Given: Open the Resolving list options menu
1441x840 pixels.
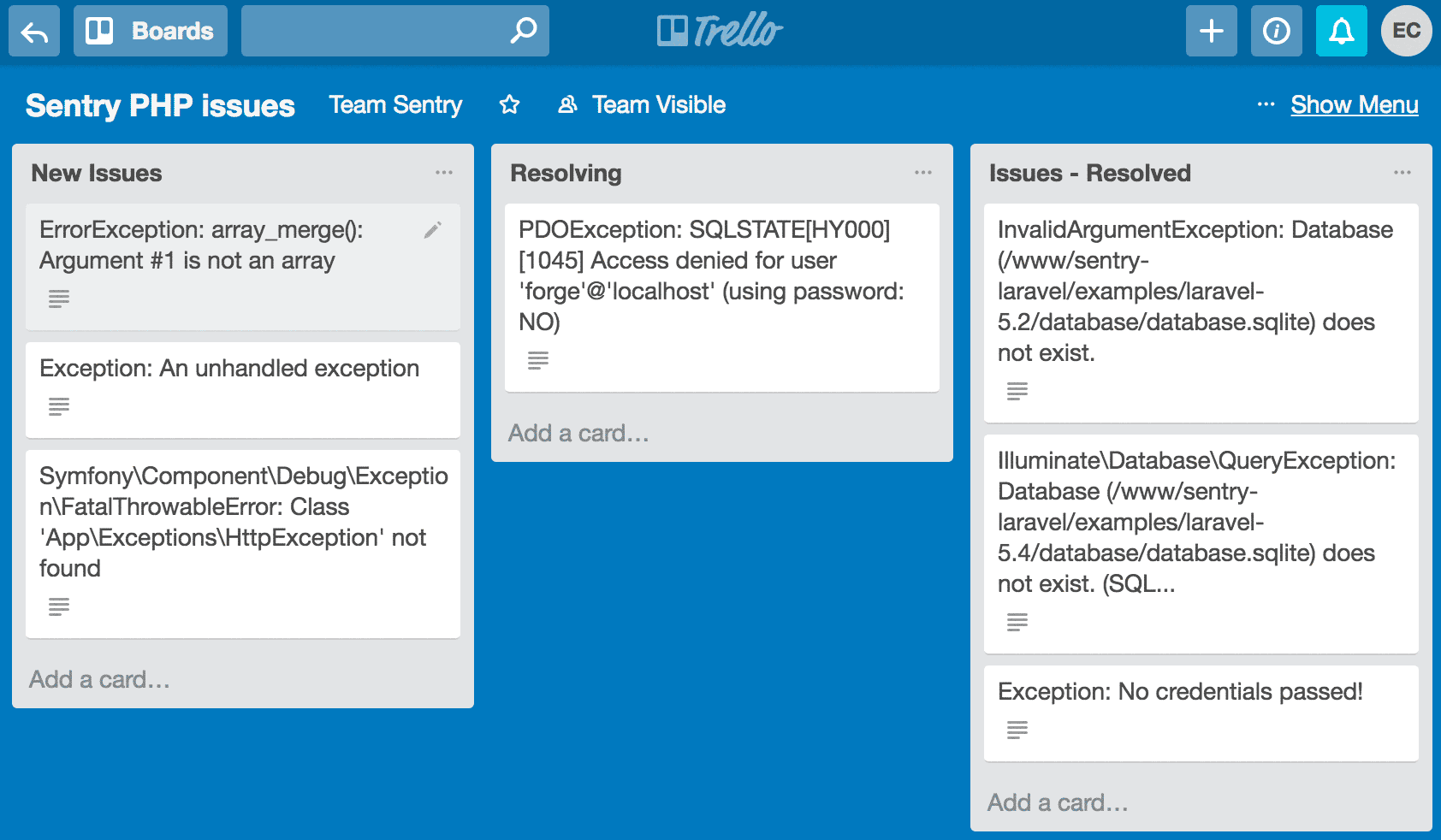Looking at the screenshot, I should pos(922,173).
